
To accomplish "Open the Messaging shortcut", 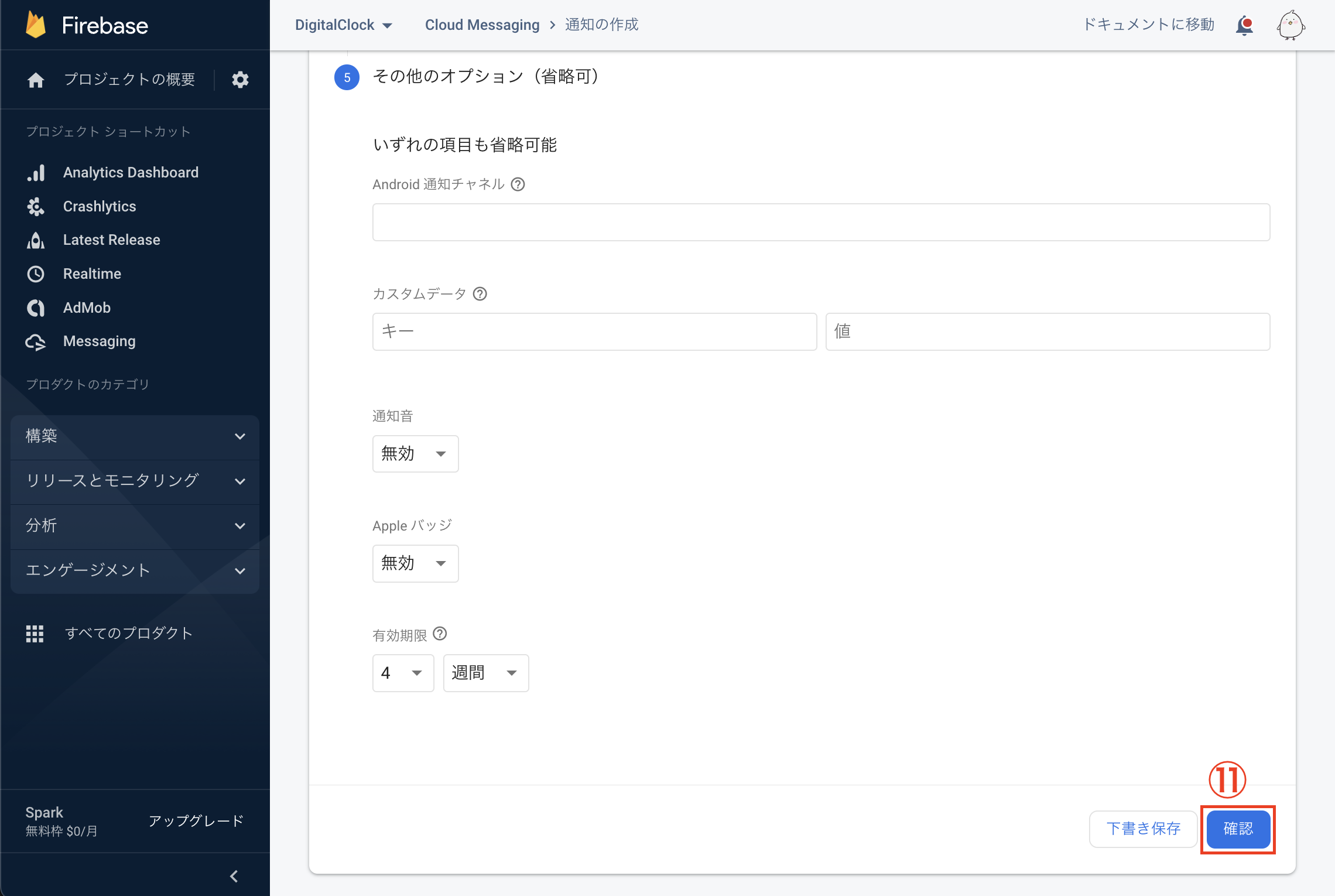I will (99, 341).
